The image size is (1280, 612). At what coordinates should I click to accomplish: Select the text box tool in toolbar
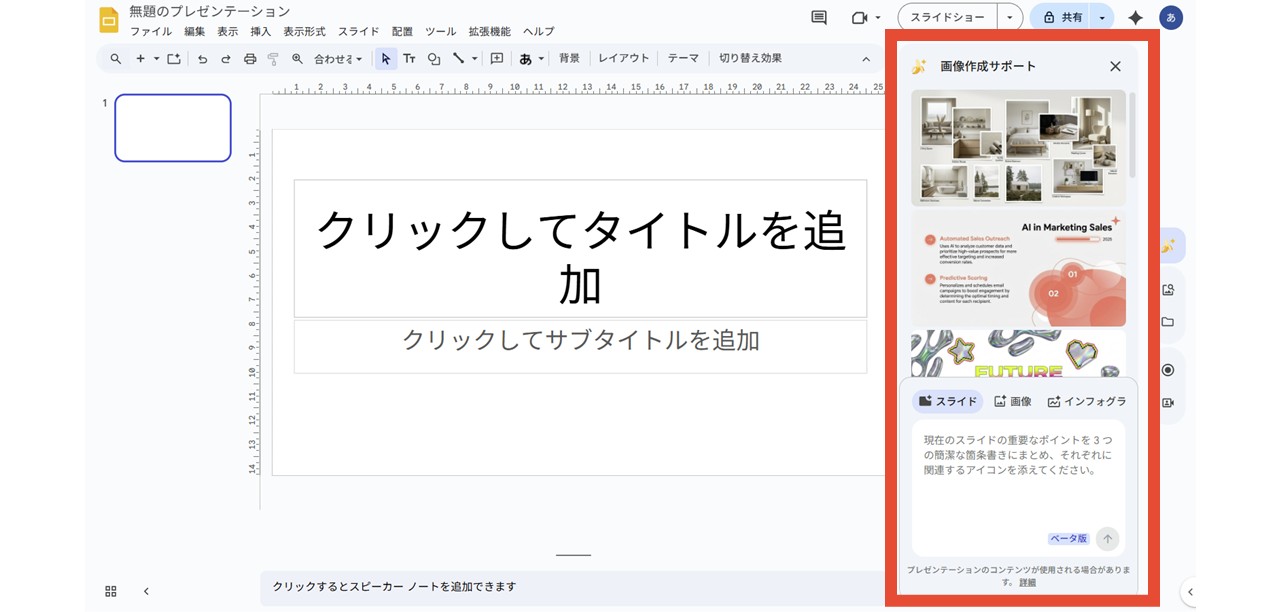410,58
